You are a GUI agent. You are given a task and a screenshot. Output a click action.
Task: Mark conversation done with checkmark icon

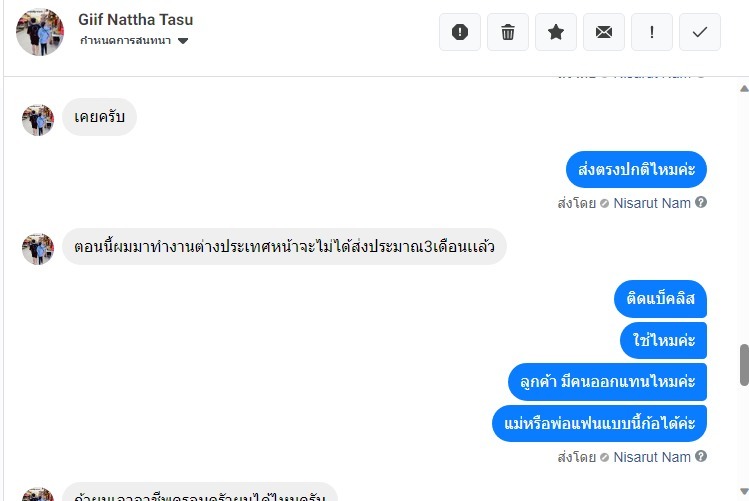pyautogui.click(x=700, y=32)
